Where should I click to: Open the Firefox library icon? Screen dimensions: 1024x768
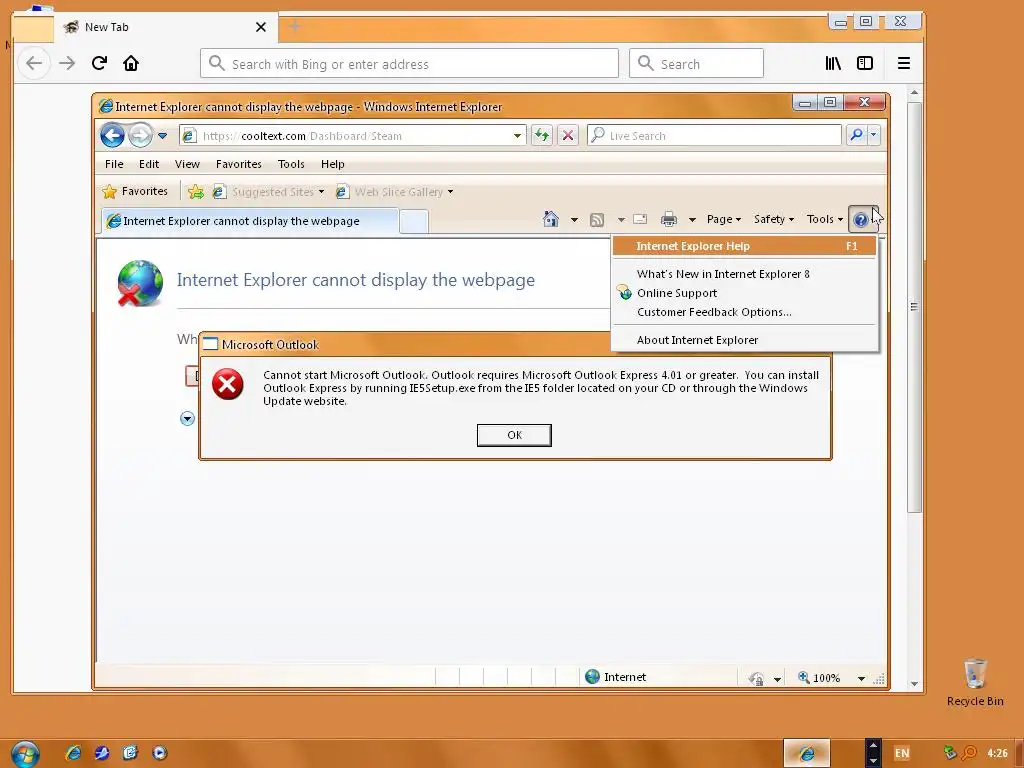pos(833,63)
